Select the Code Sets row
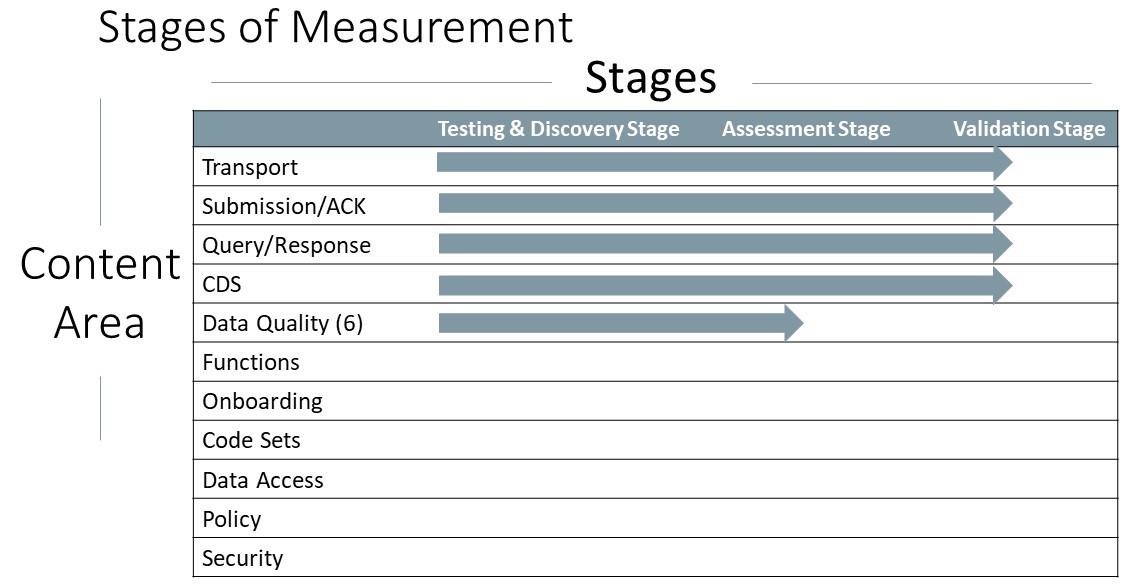This screenshot has height=584, width=1129. coord(655,439)
